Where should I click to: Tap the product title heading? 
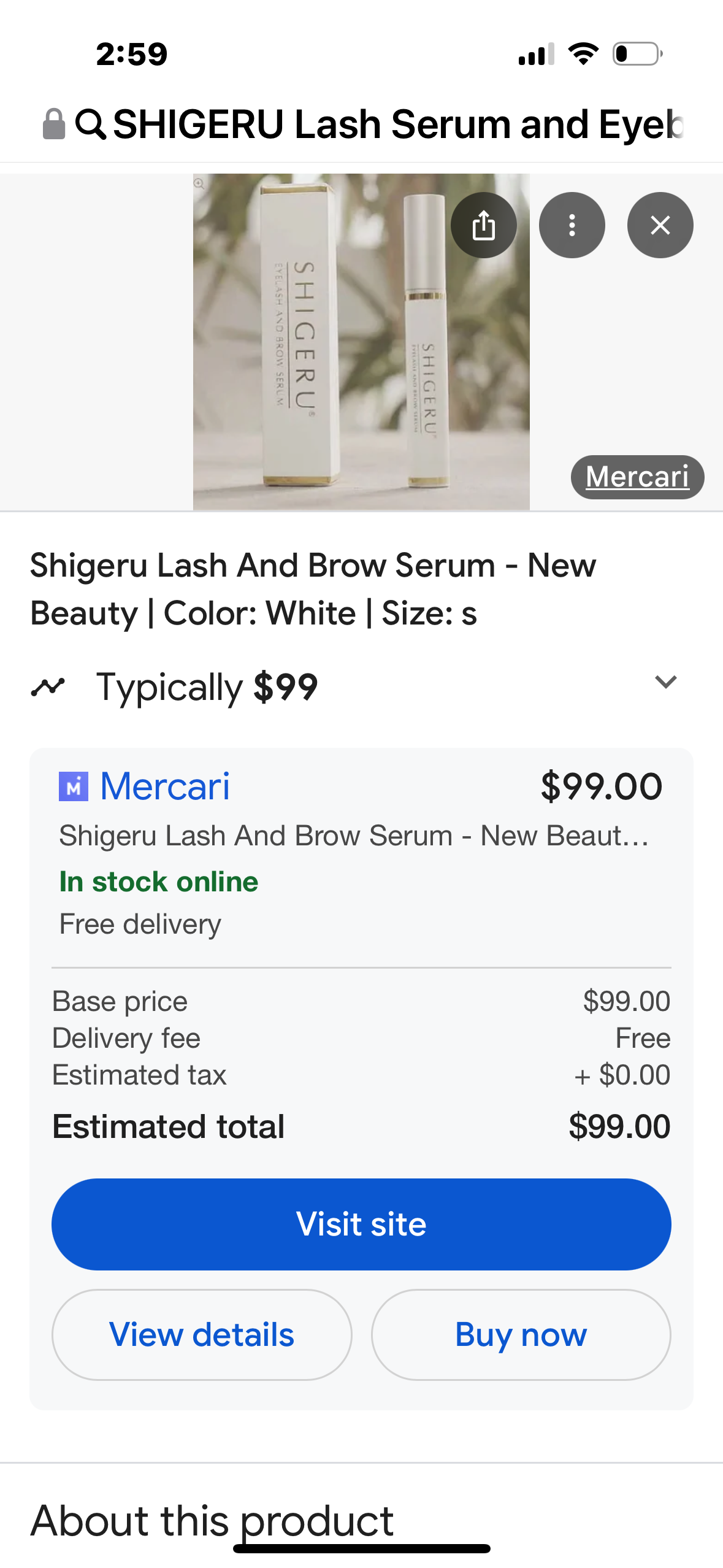[313, 589]
